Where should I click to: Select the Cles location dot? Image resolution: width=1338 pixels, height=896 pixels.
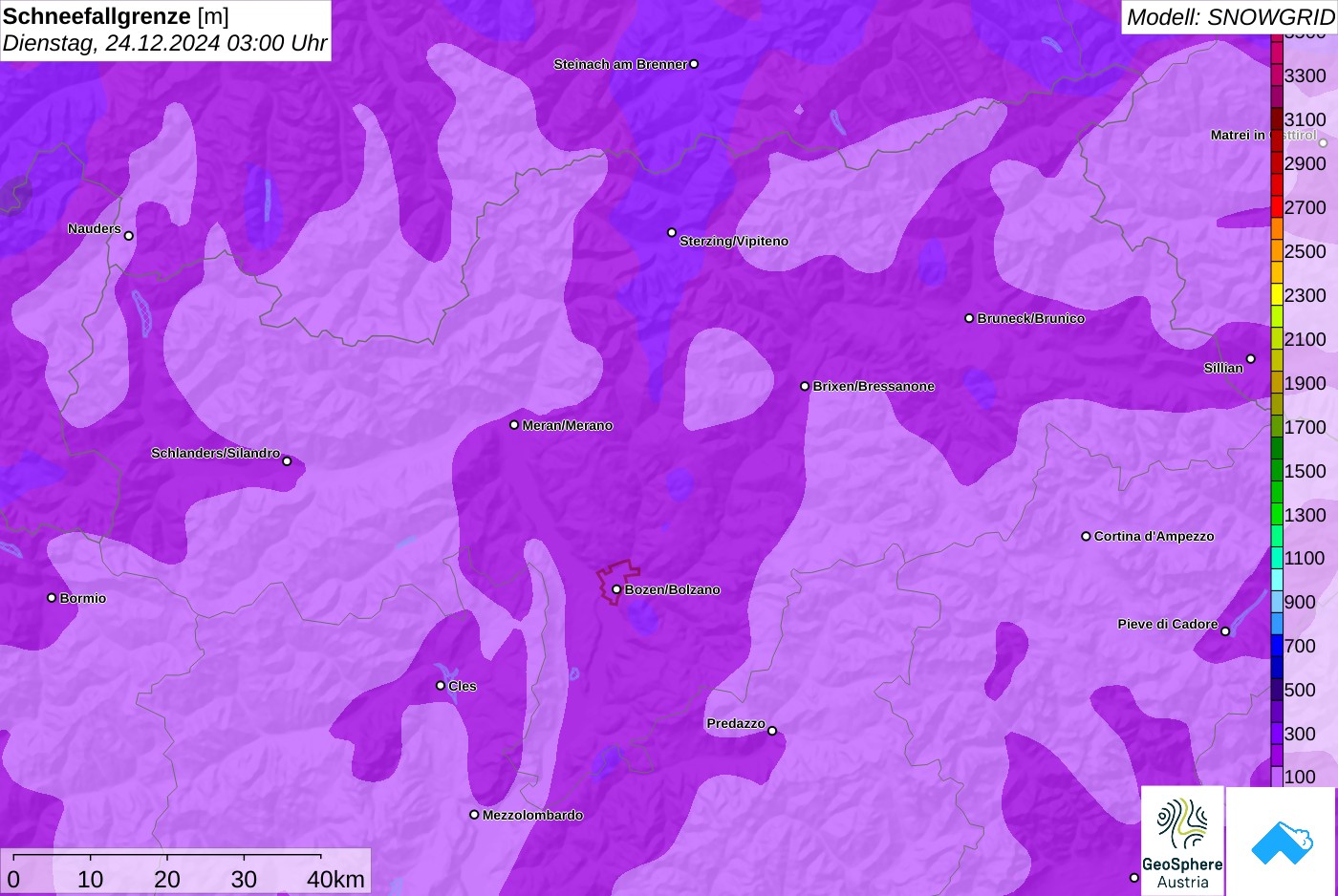point(441,685)
